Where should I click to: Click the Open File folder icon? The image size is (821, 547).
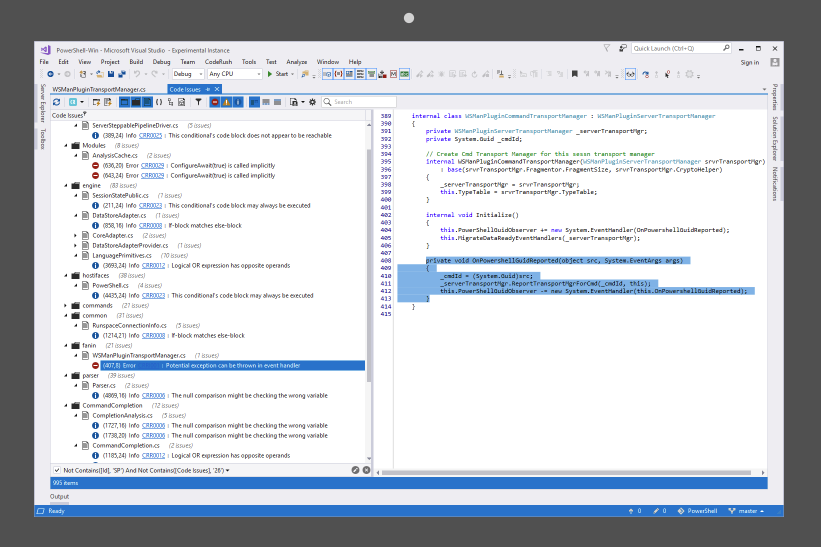[x=99, y=74]
